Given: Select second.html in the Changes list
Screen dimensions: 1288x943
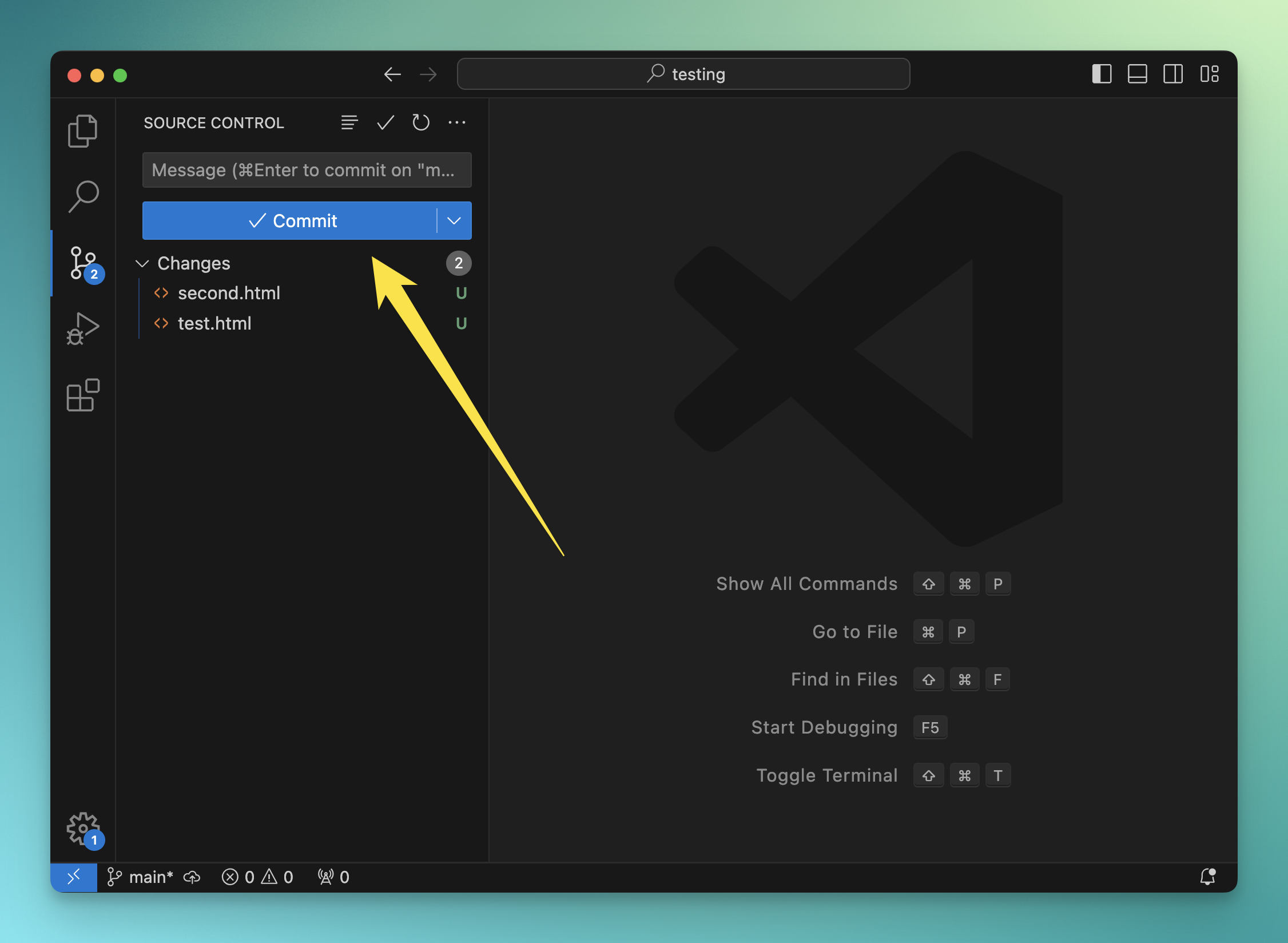Looking at the screenshot, I should click(229, 293).
